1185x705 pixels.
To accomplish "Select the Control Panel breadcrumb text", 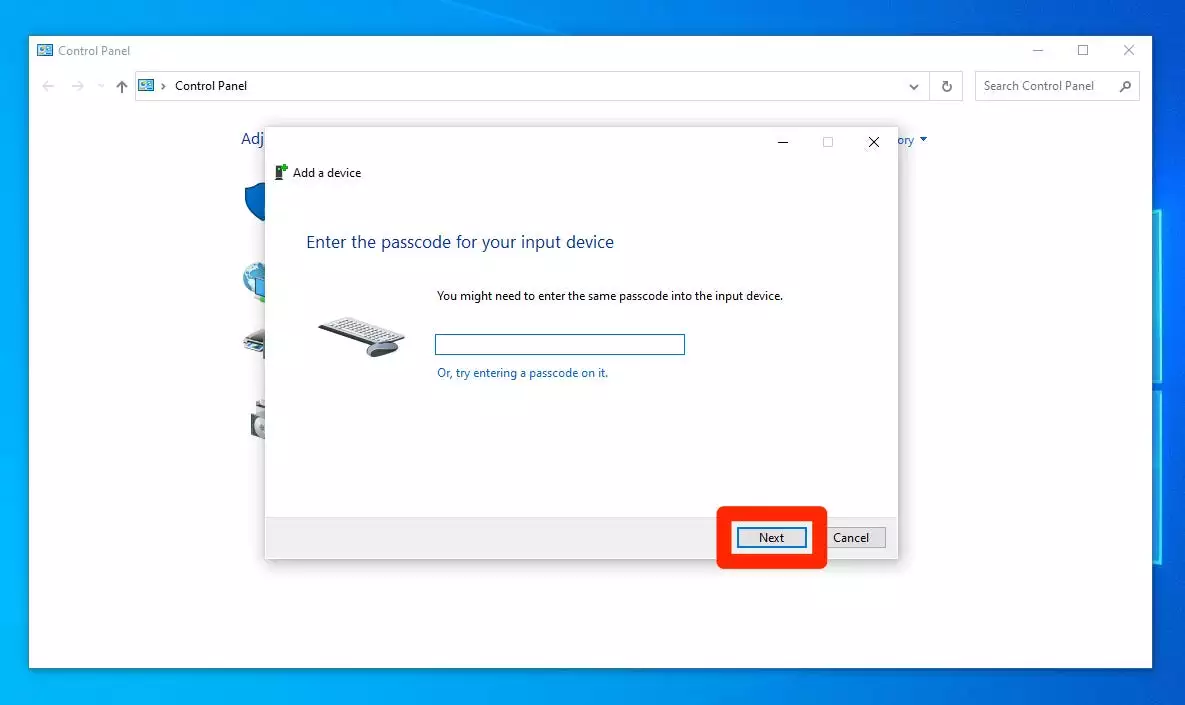I will click(x=211, y=86).
